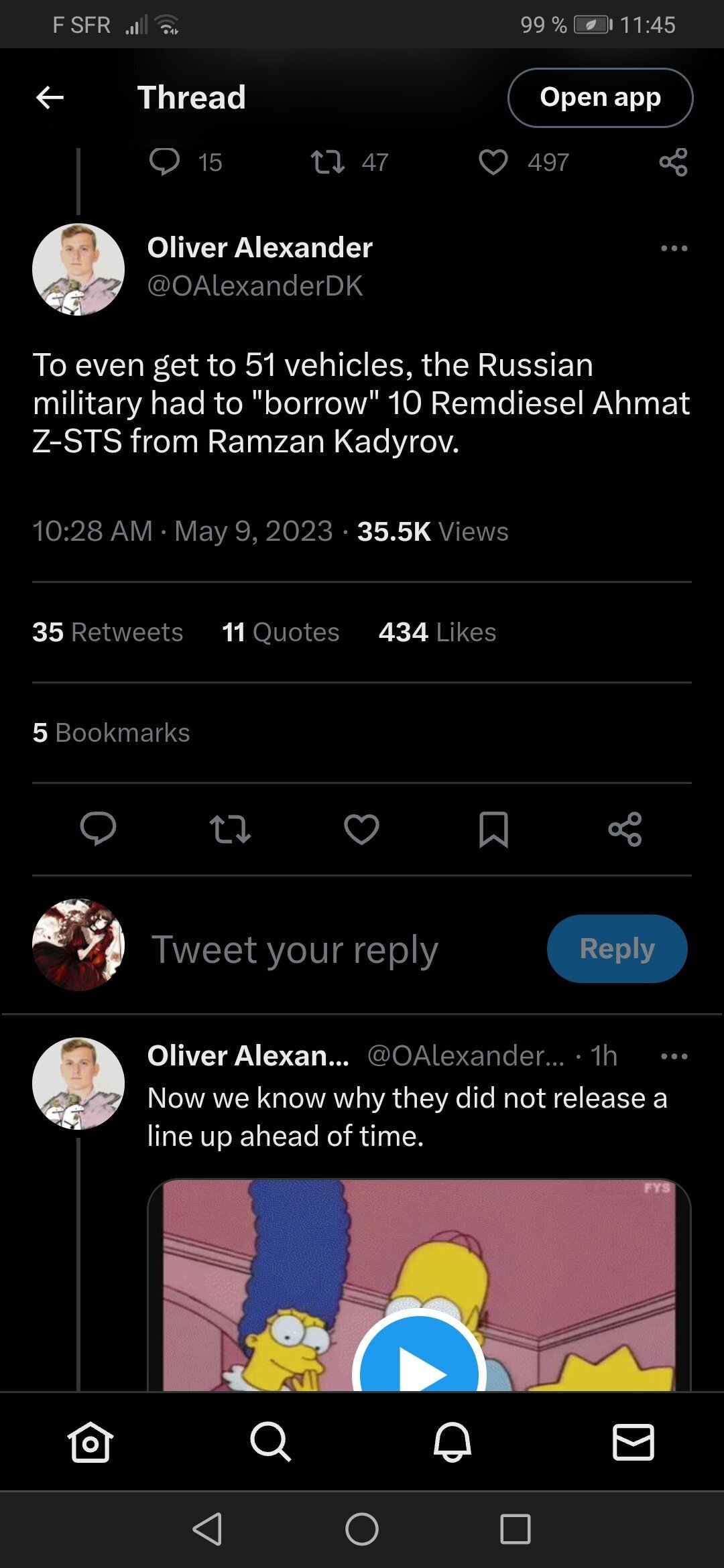The height and width of the screenshot is (1568, 724).
Task: Toggle the heart like on main tweet
Action: (x=361, y=829)
